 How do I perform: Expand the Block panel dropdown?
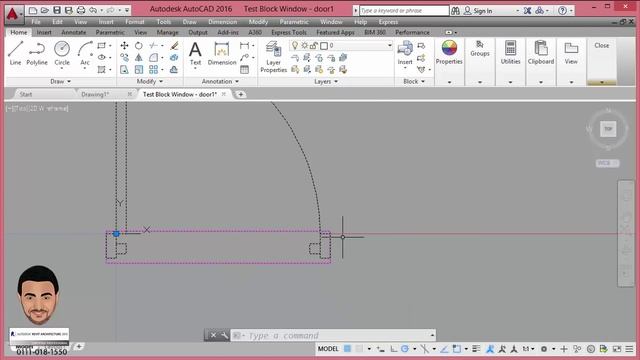click(x=414, y=82)
